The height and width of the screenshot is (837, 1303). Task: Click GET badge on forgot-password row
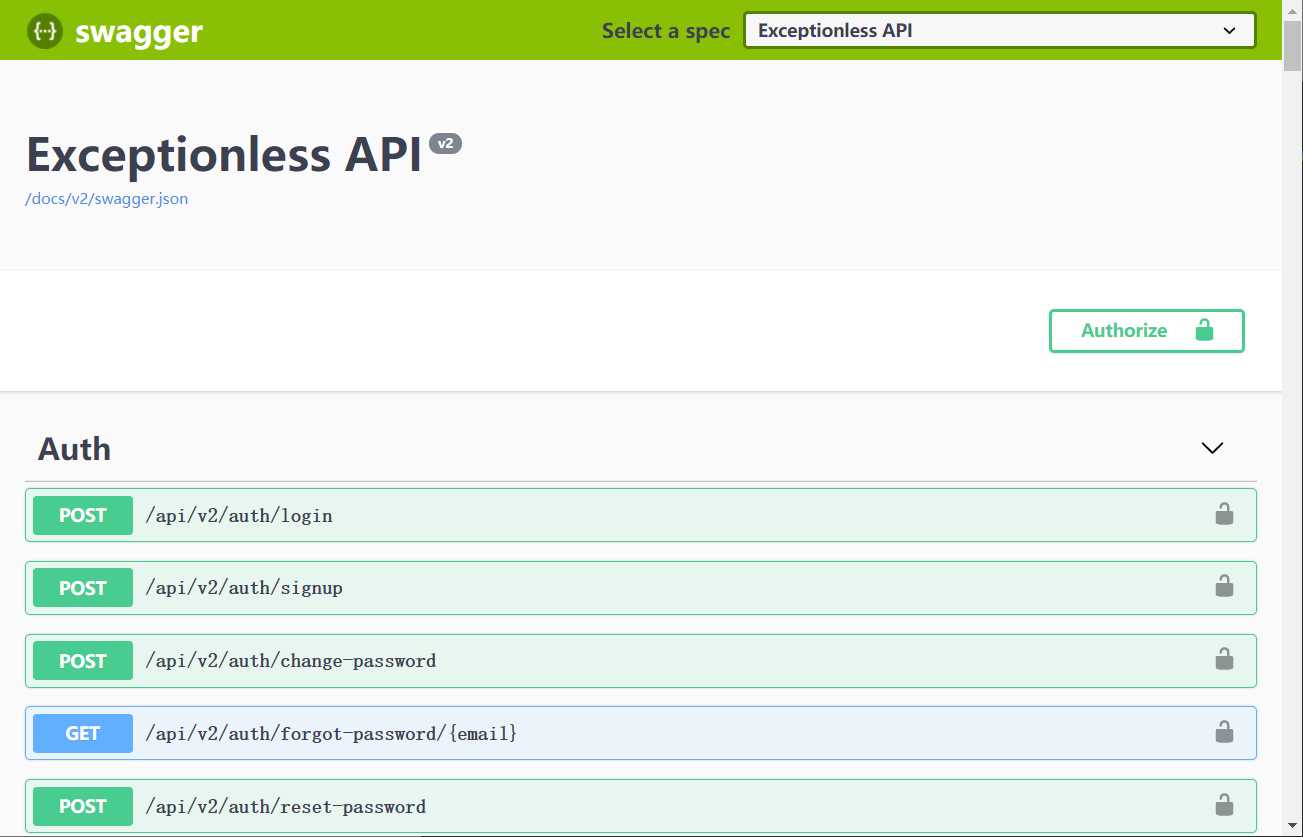(83, 733)
